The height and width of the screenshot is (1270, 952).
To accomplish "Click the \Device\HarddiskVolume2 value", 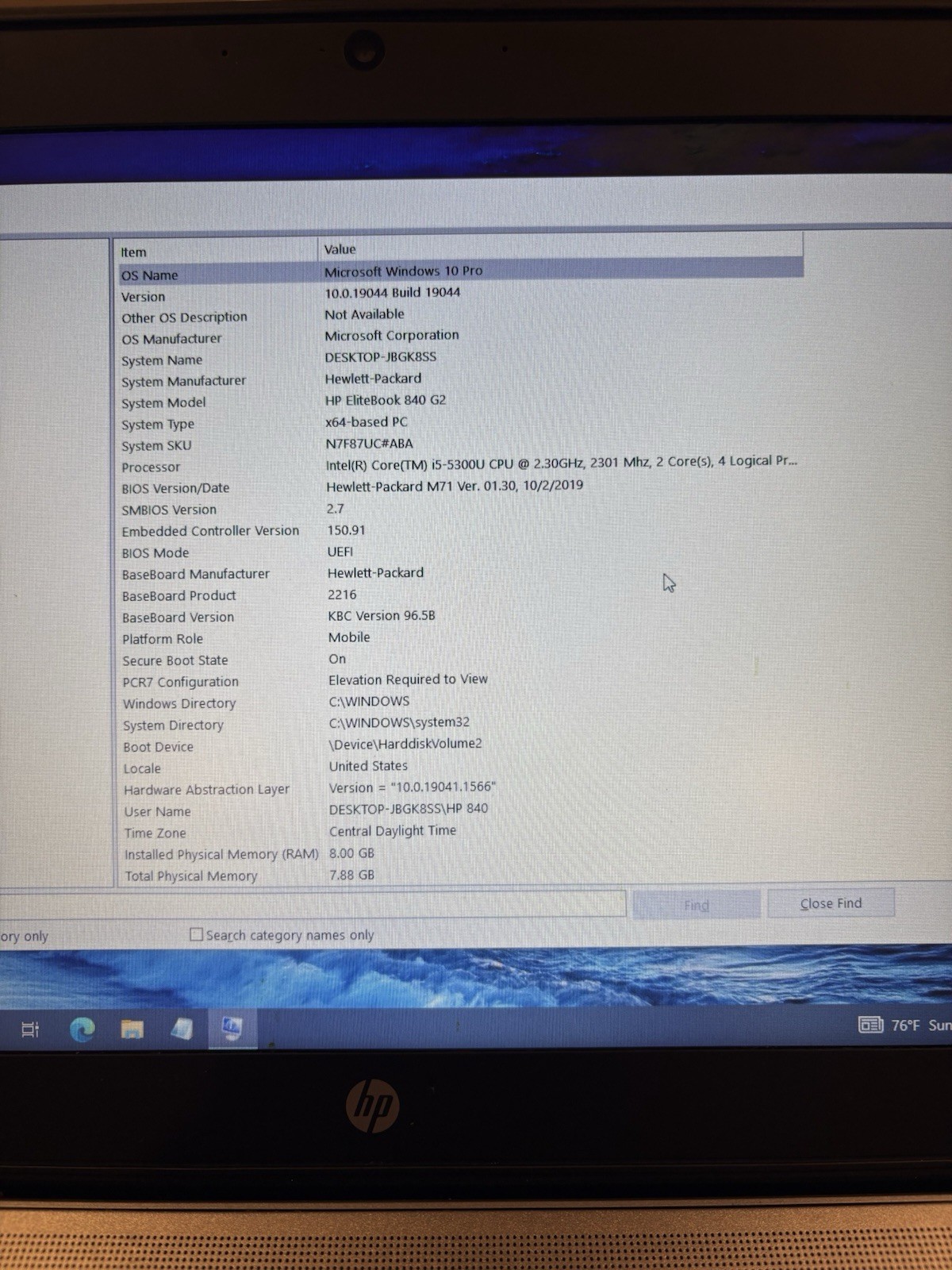I will pyautogui.click(x=405, y=744).
